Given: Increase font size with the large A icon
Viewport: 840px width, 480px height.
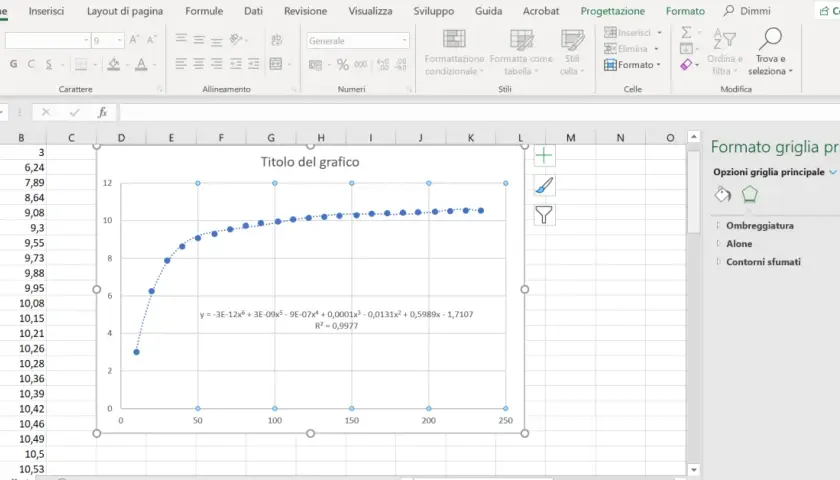Looking at the screenshot, I should click(134, 40).
